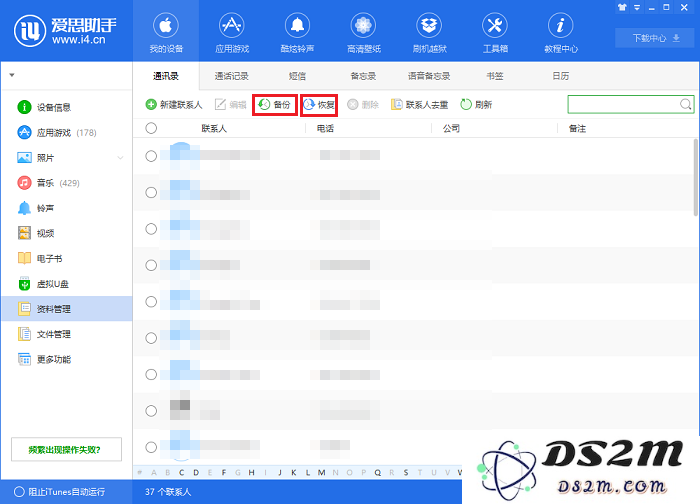The width and height of the screenshot is (700, 504).
Task: Switch to the 备忘录 tab
Action: tap(363, 76)
